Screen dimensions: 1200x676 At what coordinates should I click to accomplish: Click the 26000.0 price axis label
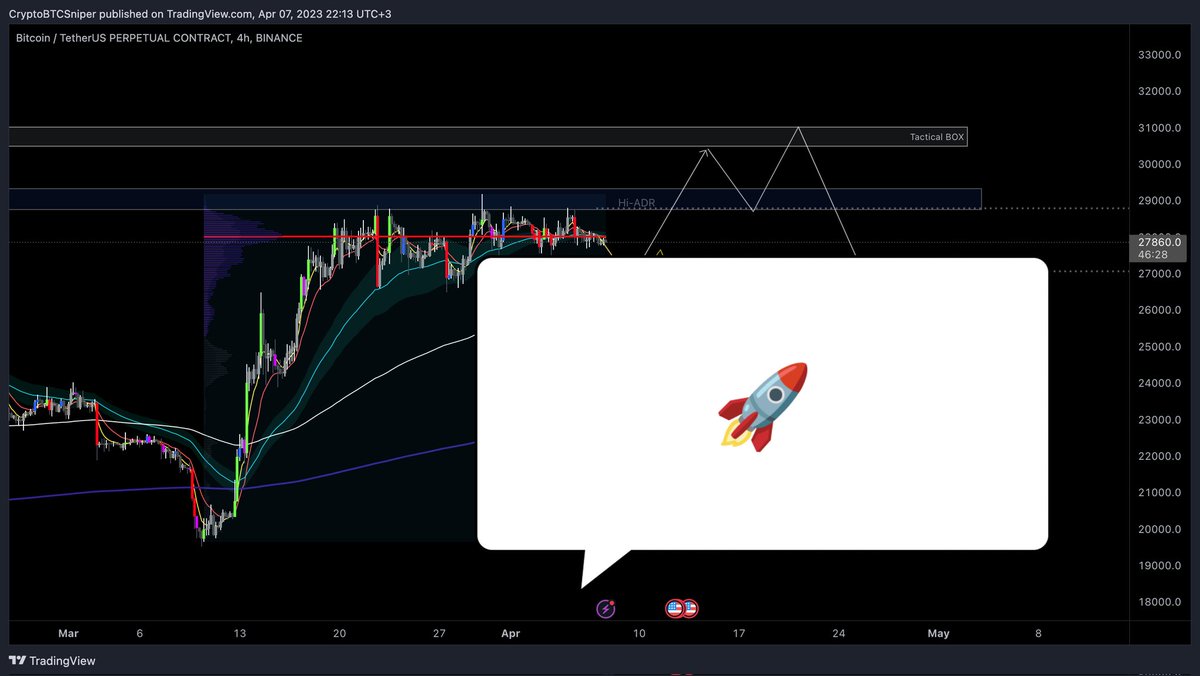coord(1160,310)
